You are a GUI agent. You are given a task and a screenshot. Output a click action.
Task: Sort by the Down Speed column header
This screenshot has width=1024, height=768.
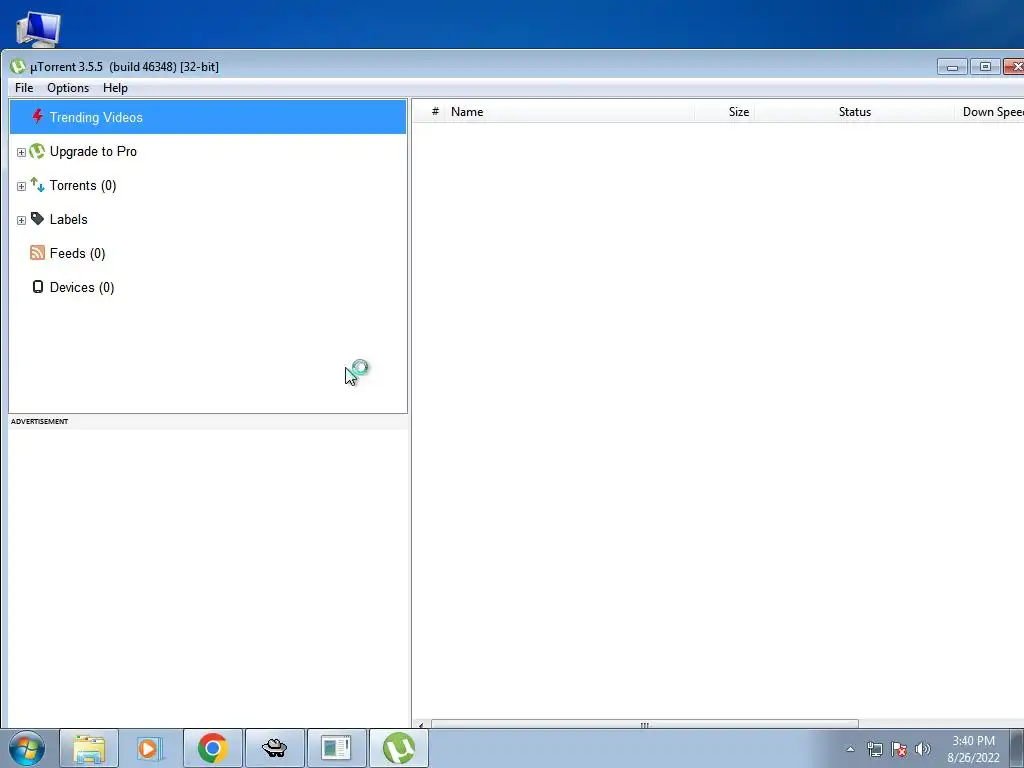click(x=990, y=112)
